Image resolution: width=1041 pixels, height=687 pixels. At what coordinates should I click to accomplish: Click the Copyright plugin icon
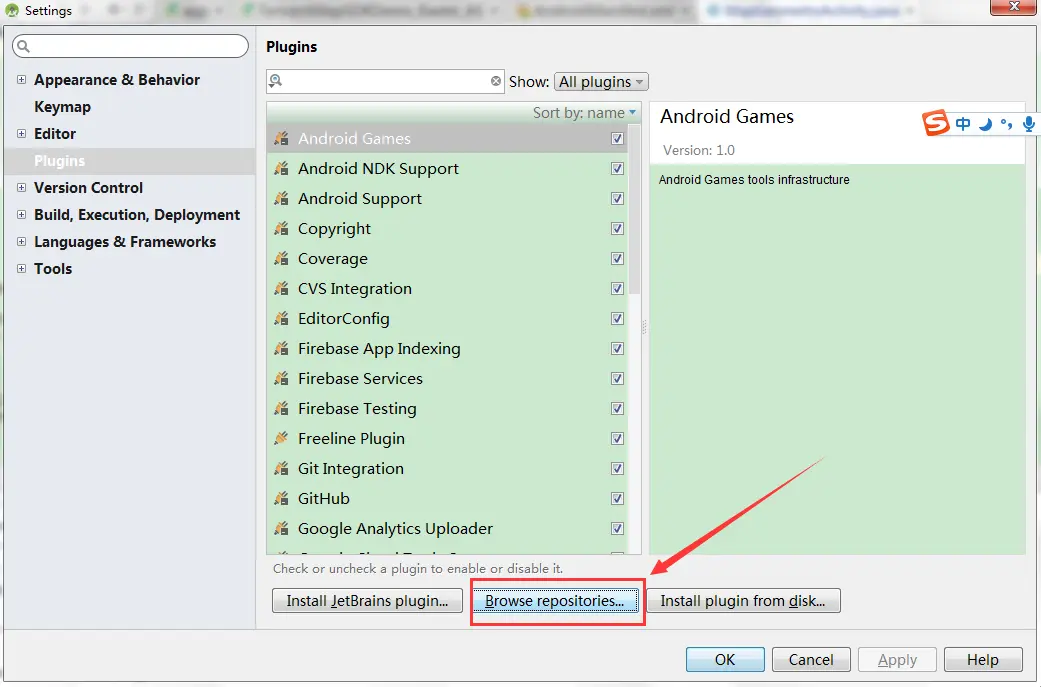(281, 228)
